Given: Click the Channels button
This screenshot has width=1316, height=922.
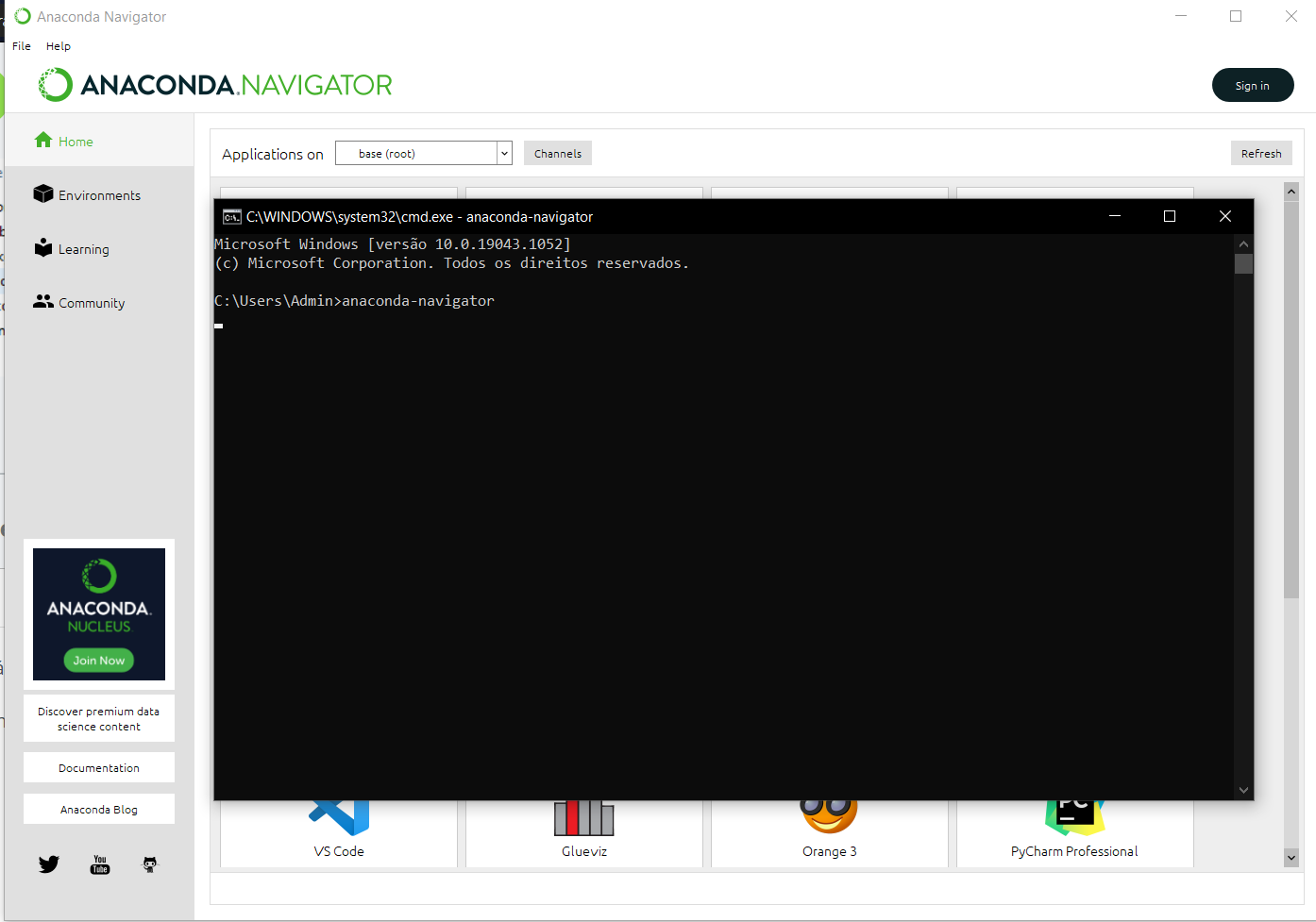Looking at the screenshot, I should click(x=558, y=153).
